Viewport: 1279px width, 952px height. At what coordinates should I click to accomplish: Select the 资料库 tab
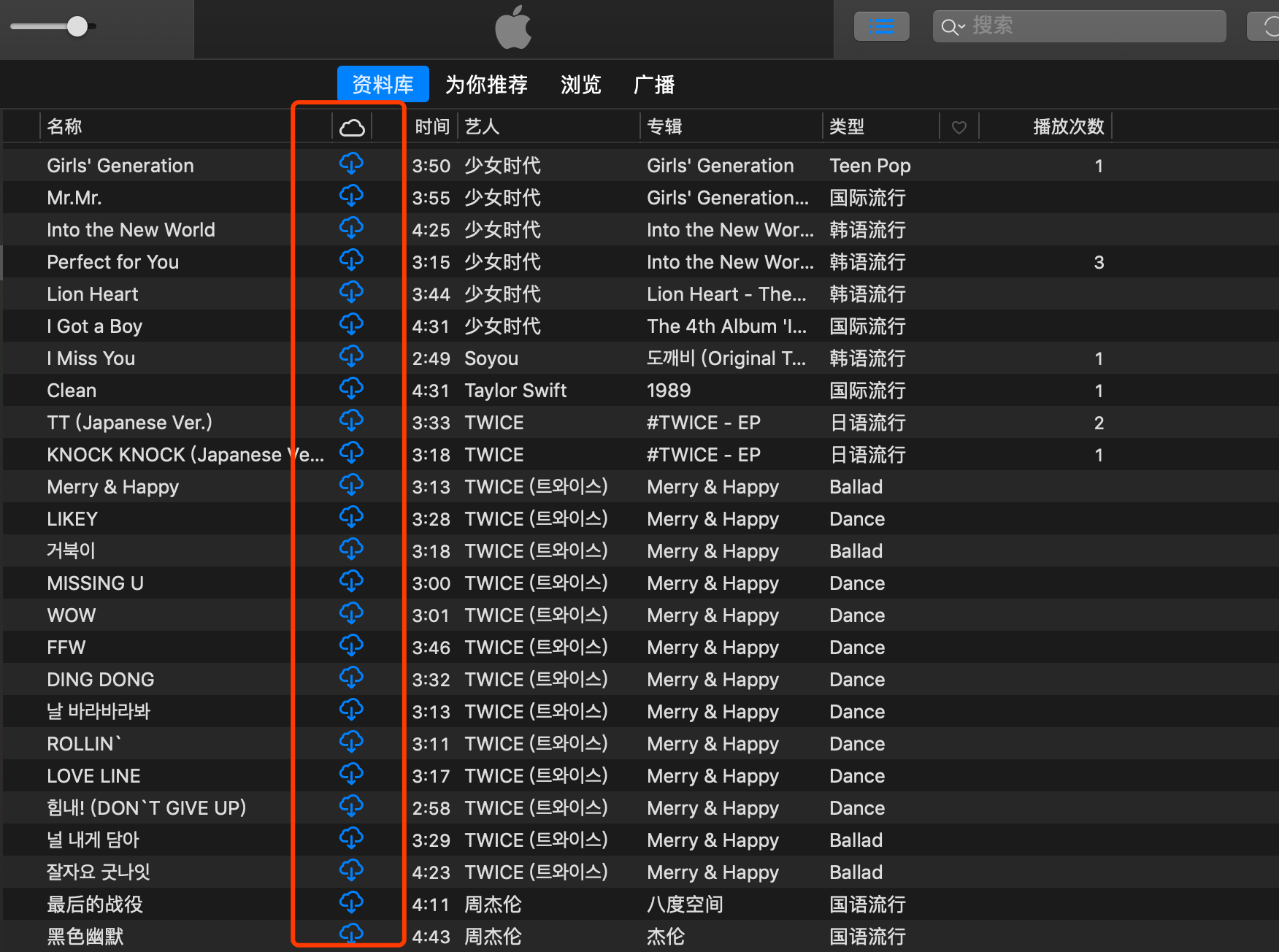pos(383,84)
